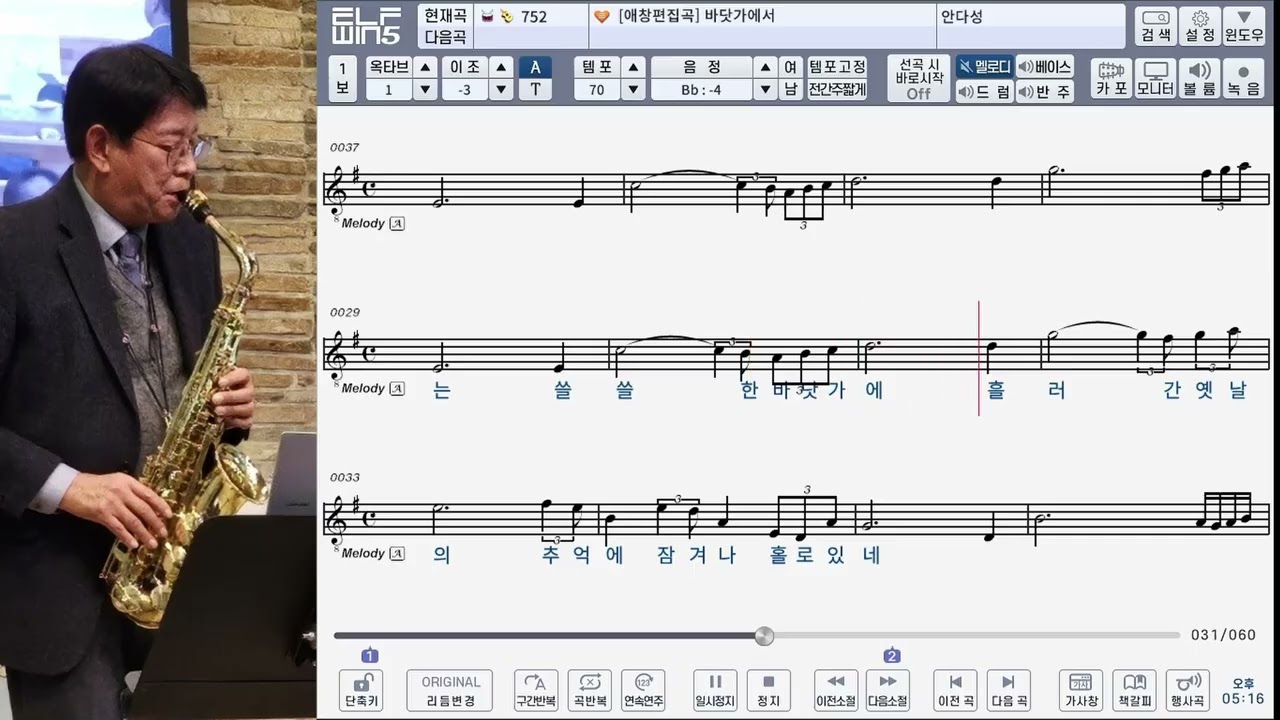The height and width of the screenshot is (720, 1280).
Task: Toggle the 반주 accompaniment sound
Action: click(x=1045, y=92)
